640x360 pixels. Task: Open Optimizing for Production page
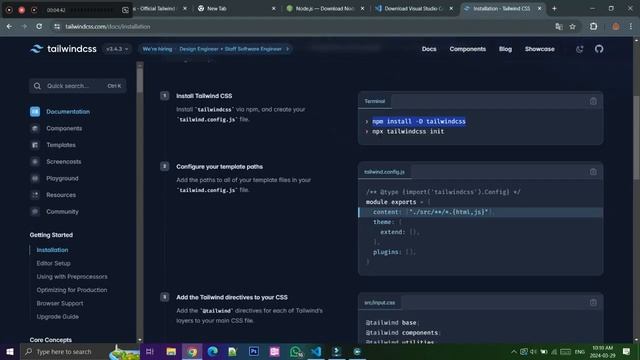pos(72,290)
